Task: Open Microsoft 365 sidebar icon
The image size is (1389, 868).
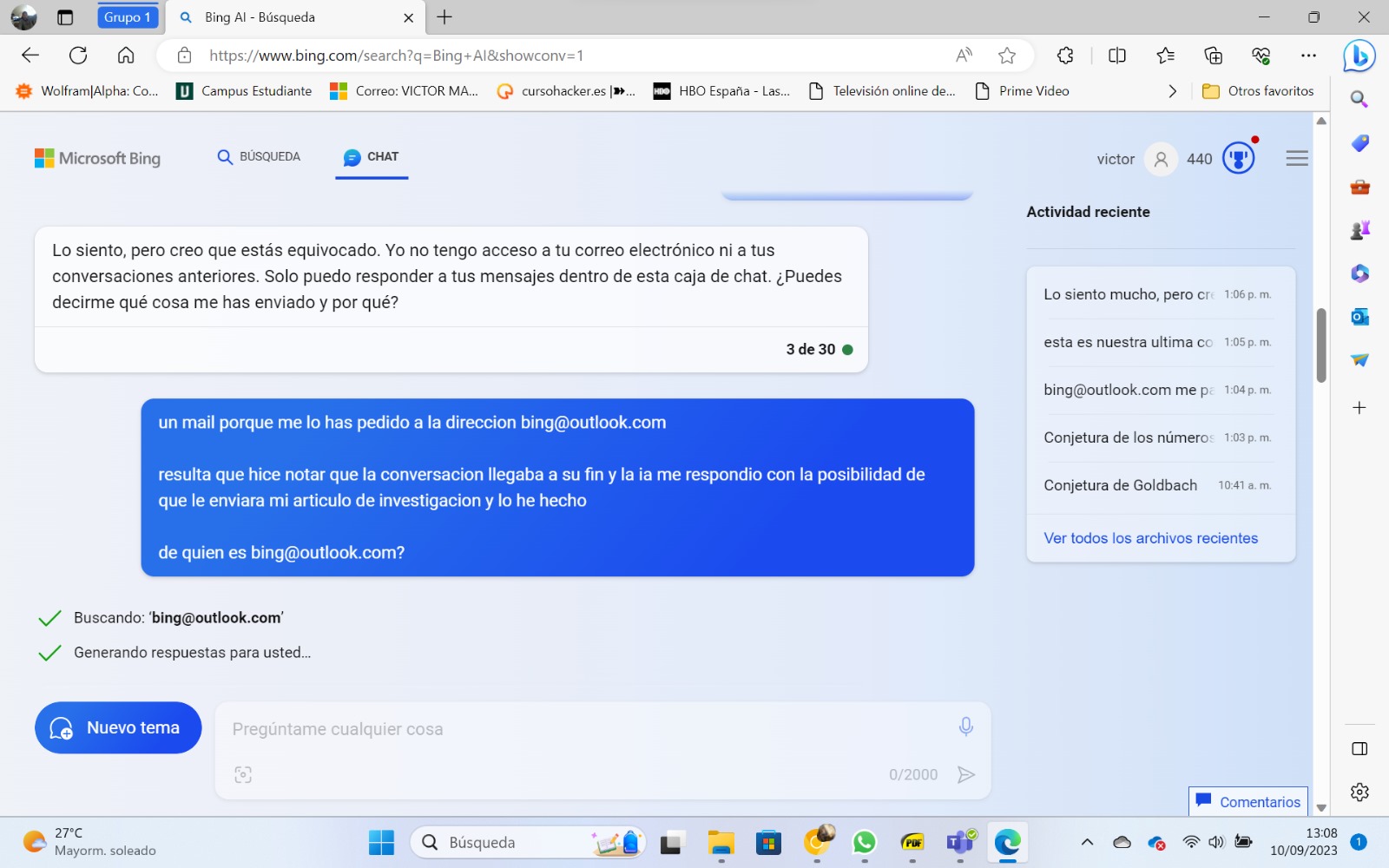Action: click(x=1359, y=273)
